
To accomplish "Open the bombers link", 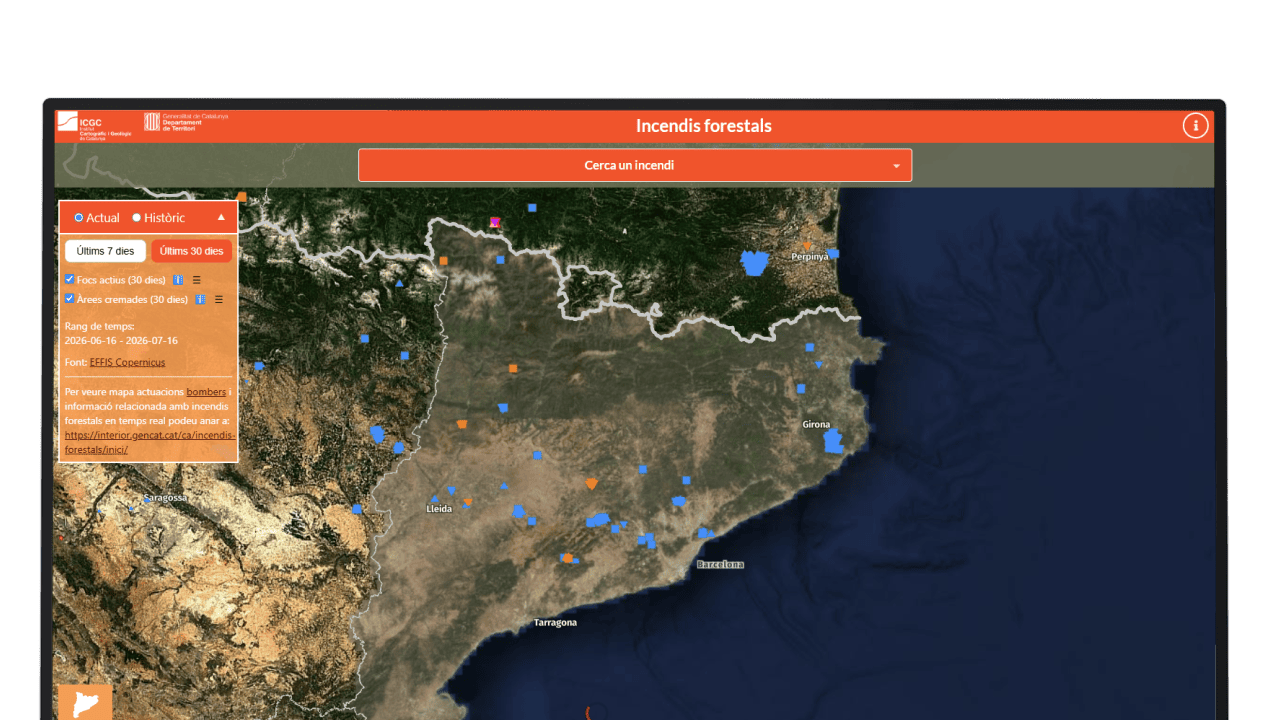I will tap(206, 392).
